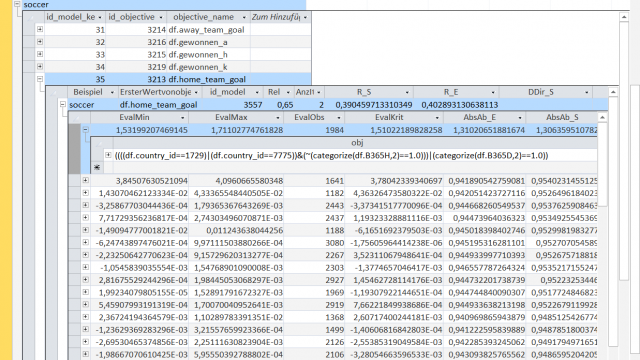Collapse the row with EvalObs 1984

click(85, 130)
